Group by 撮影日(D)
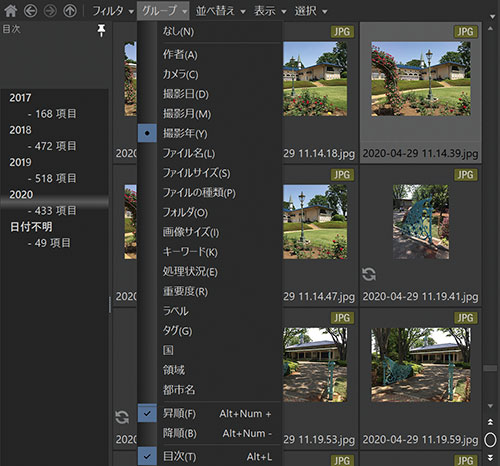Screen dimensions: 500x466 click(209, 94)
